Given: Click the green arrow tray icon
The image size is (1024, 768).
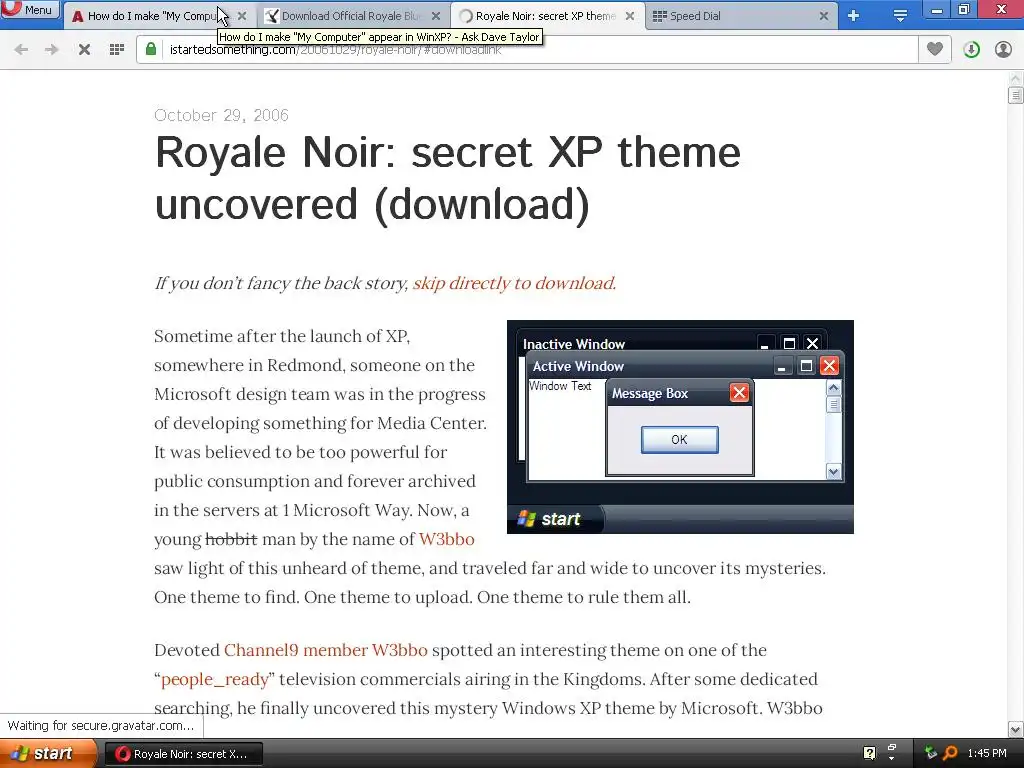Looking at the screenshot, I should point(931,753).
